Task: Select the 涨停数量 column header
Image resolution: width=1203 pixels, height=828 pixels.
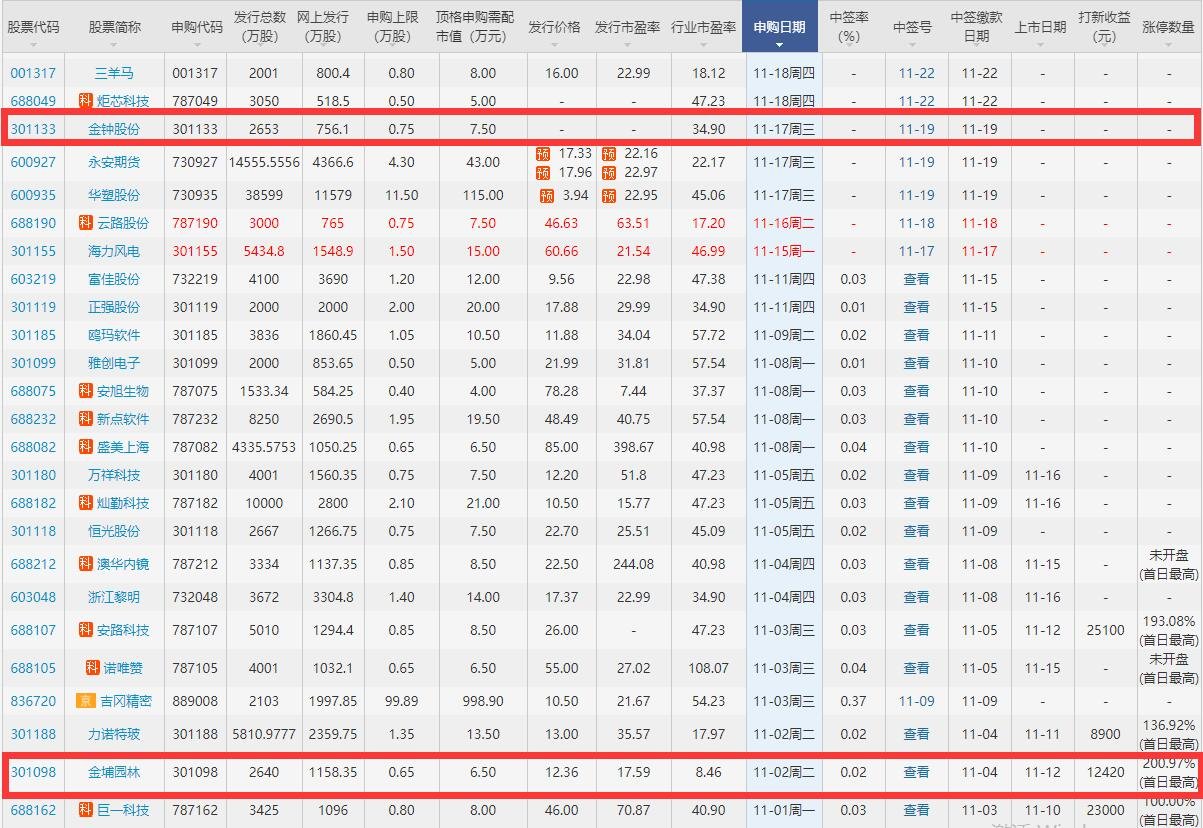Action: [x=1168, y=27]
